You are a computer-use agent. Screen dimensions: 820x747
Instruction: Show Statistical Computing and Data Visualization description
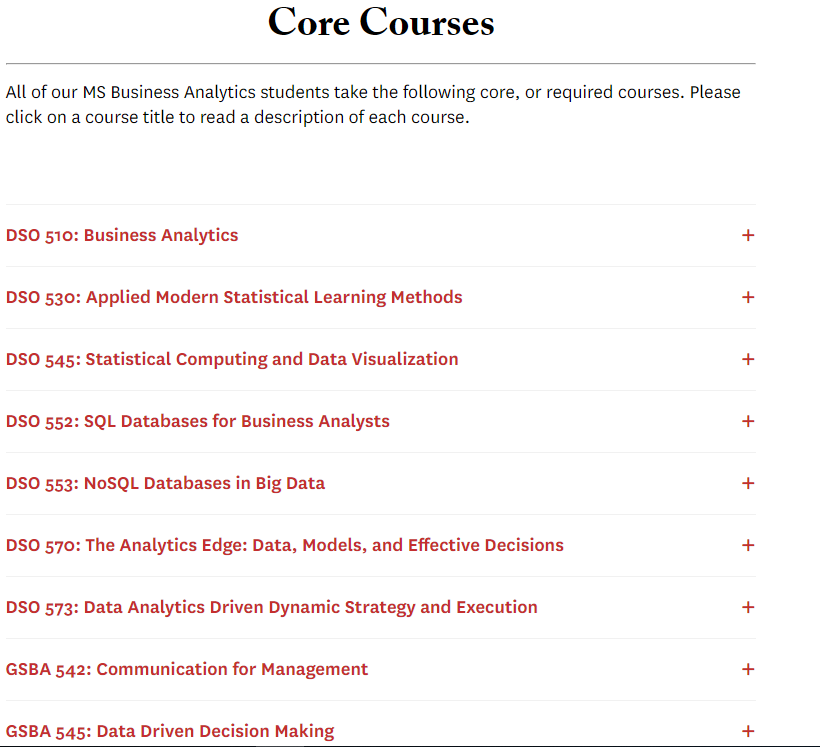pos(232,359)
